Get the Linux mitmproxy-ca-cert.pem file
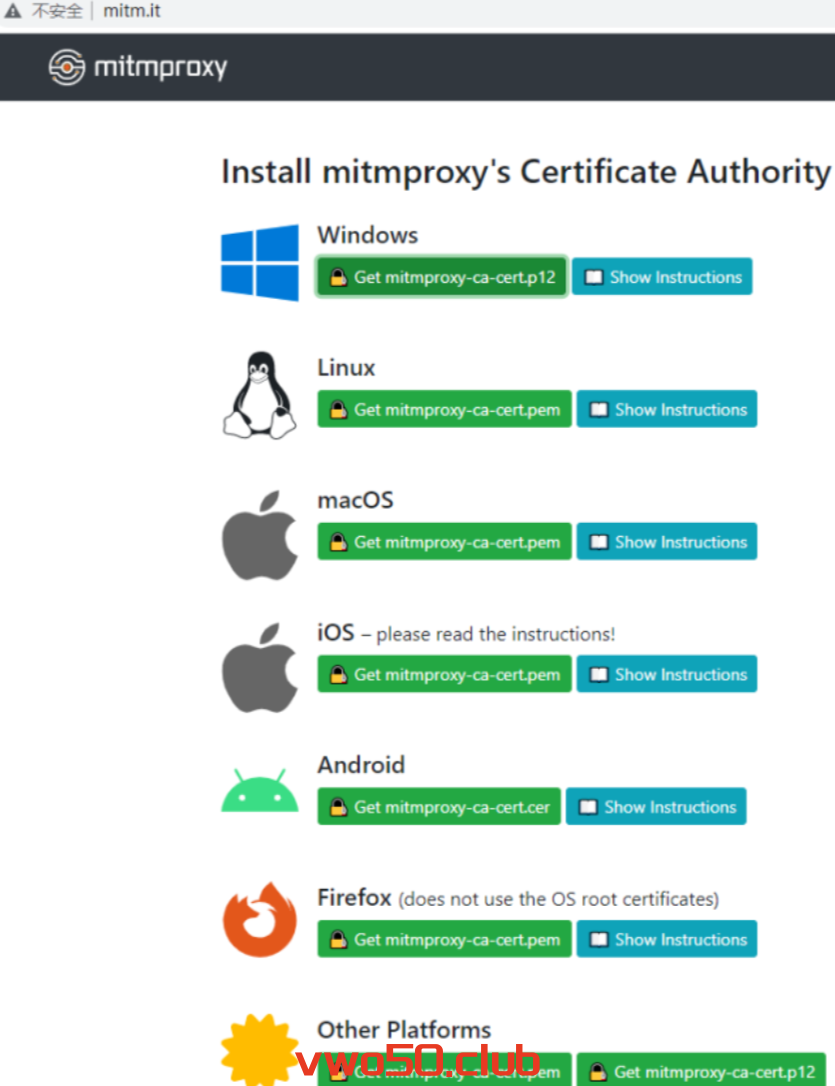Screen dimensions: 835x1086 pyautogui.click(x=444, y=410)
